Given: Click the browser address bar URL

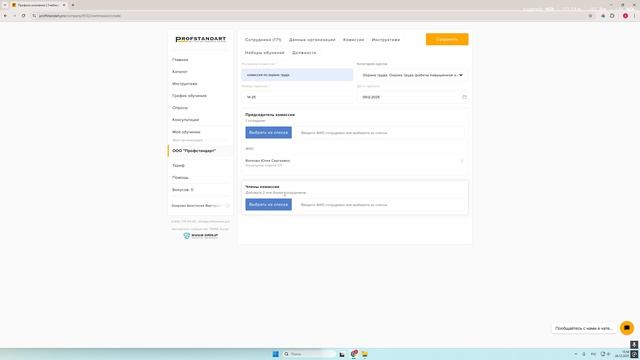Looking at the screenshot, I should pos(80,16).
